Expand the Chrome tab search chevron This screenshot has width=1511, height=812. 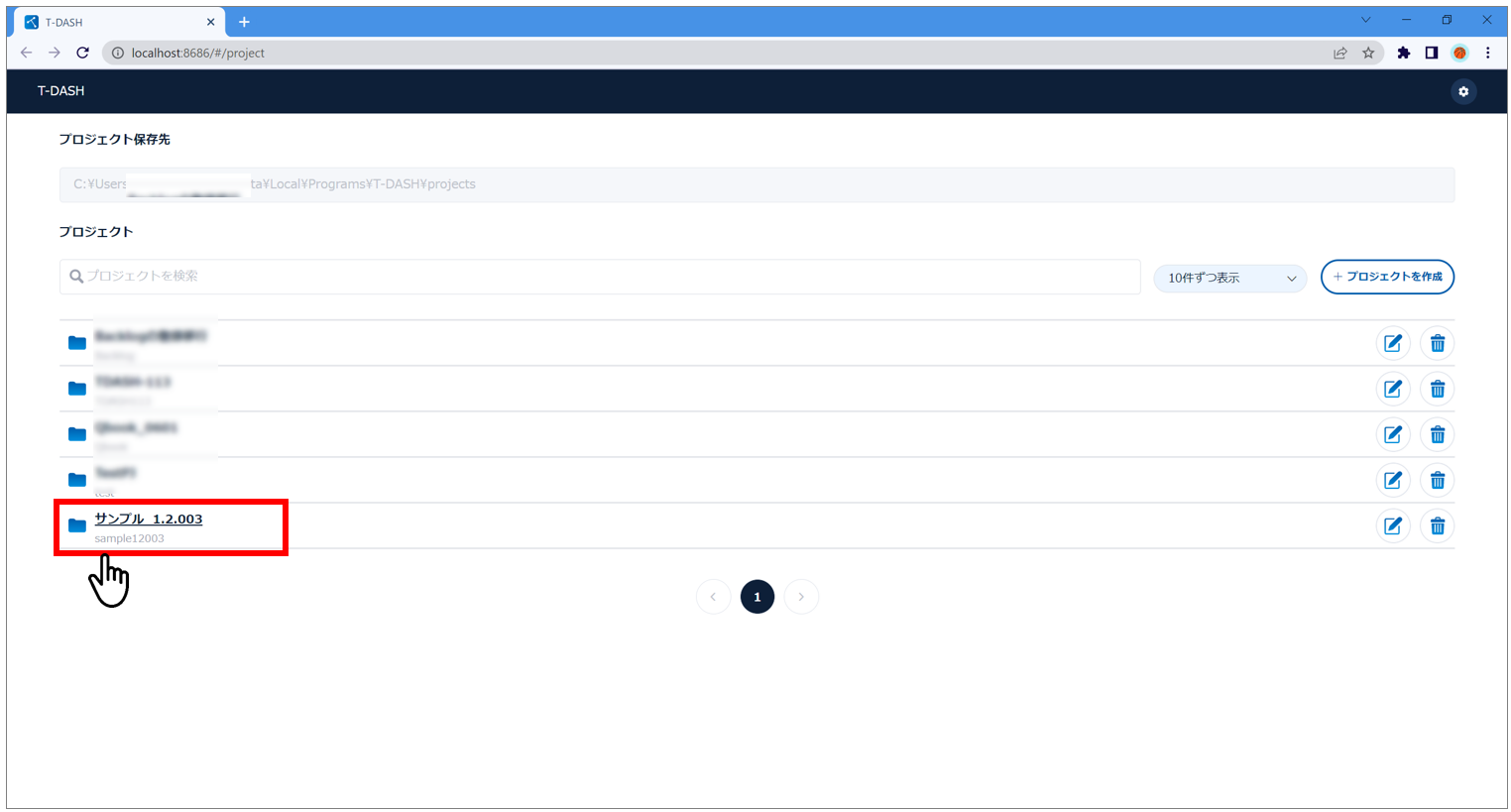pos(1365,21)
